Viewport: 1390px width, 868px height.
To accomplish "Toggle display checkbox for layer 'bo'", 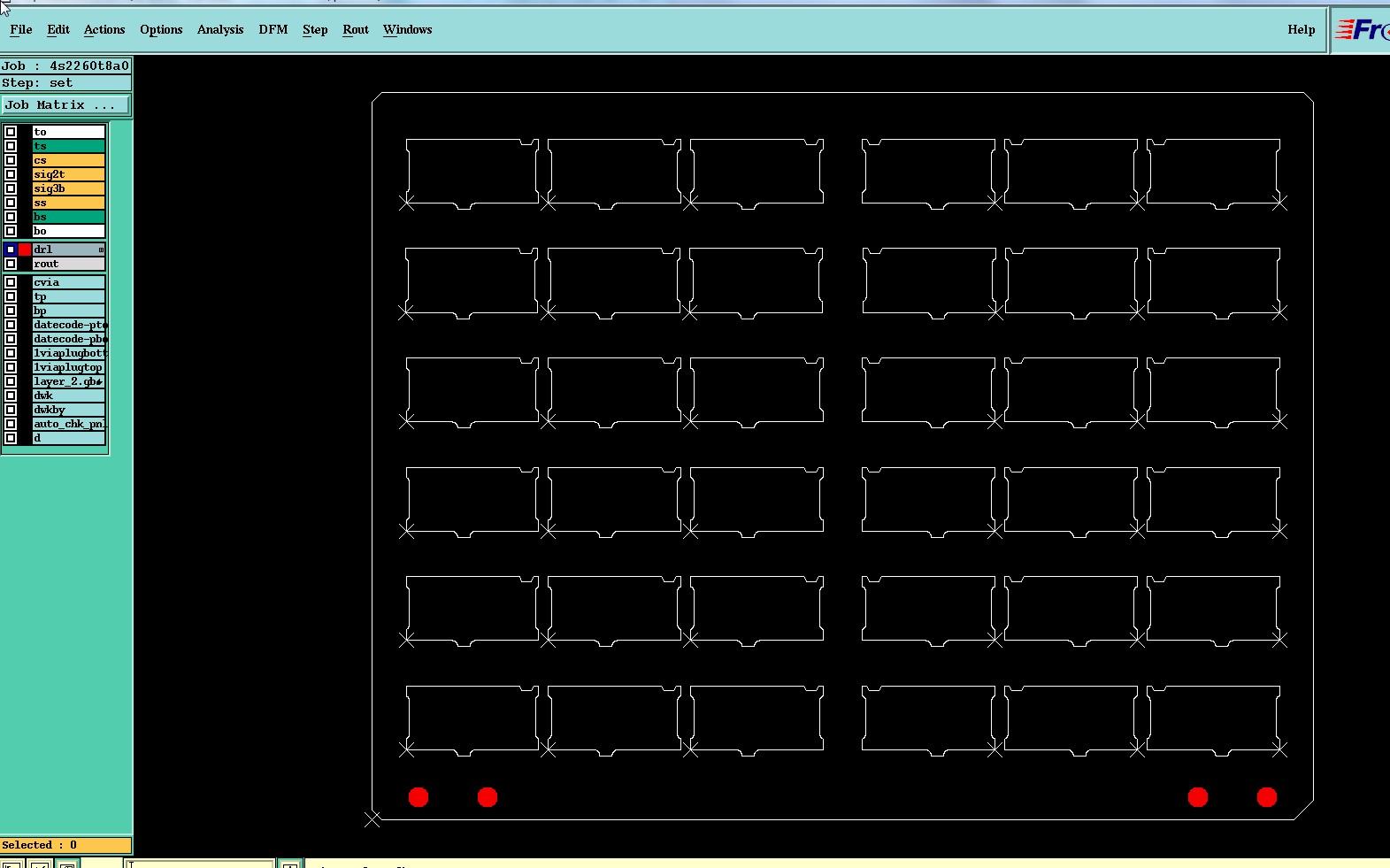I will tap(11, 231).
